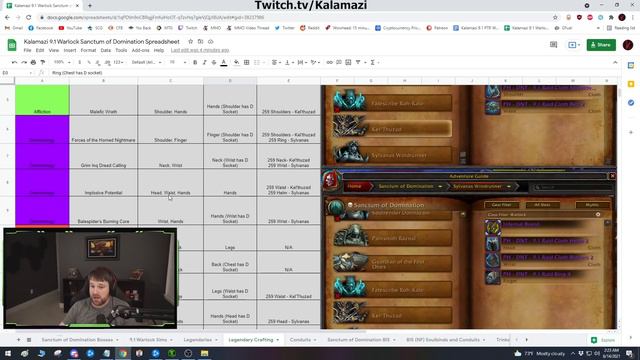
Task: Click the browser back arrow
Action: click(x=7, y=18)
